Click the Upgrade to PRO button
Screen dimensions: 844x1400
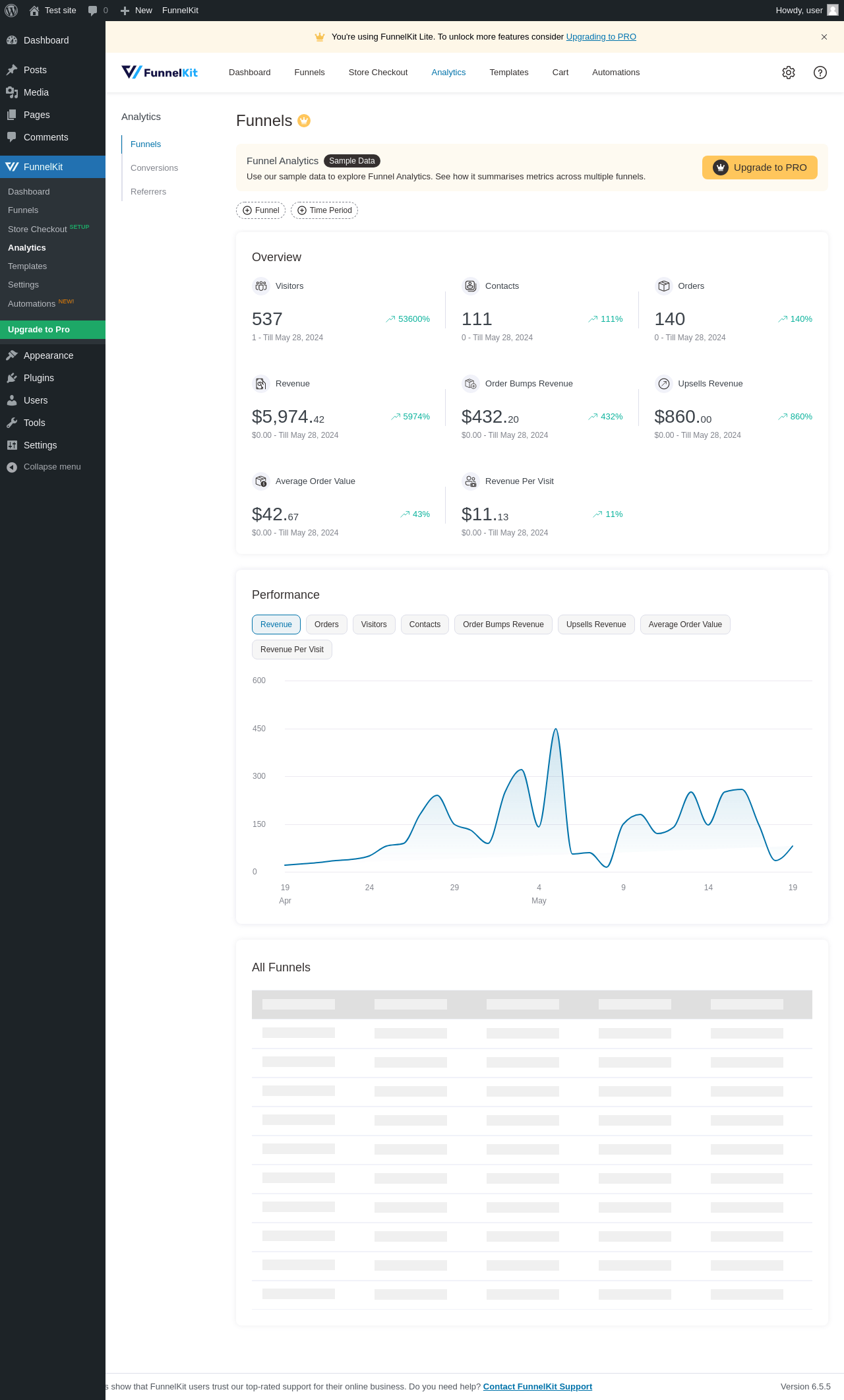(760, 167)
